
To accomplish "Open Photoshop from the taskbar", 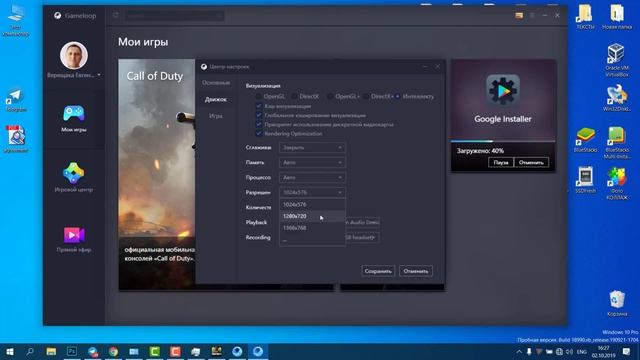I will (x=72, y=351).
